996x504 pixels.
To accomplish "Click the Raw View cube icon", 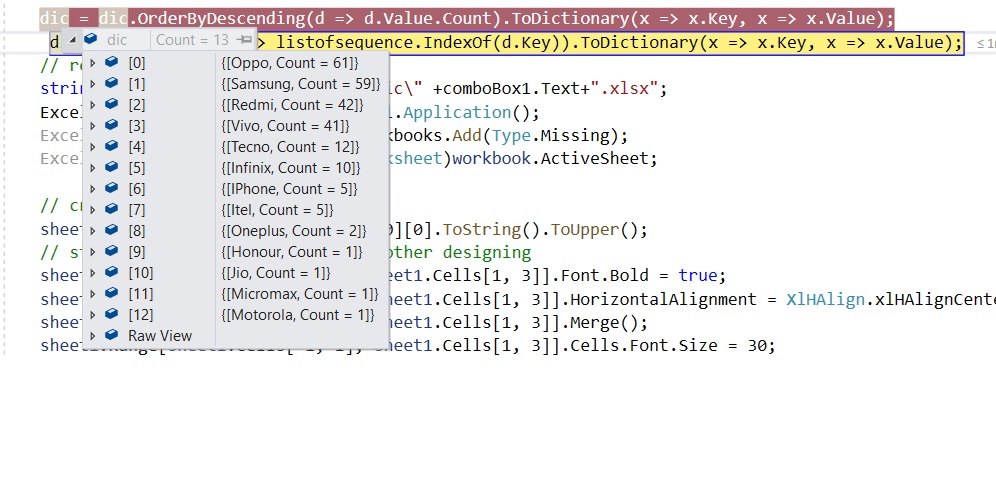I will point(112,335).
